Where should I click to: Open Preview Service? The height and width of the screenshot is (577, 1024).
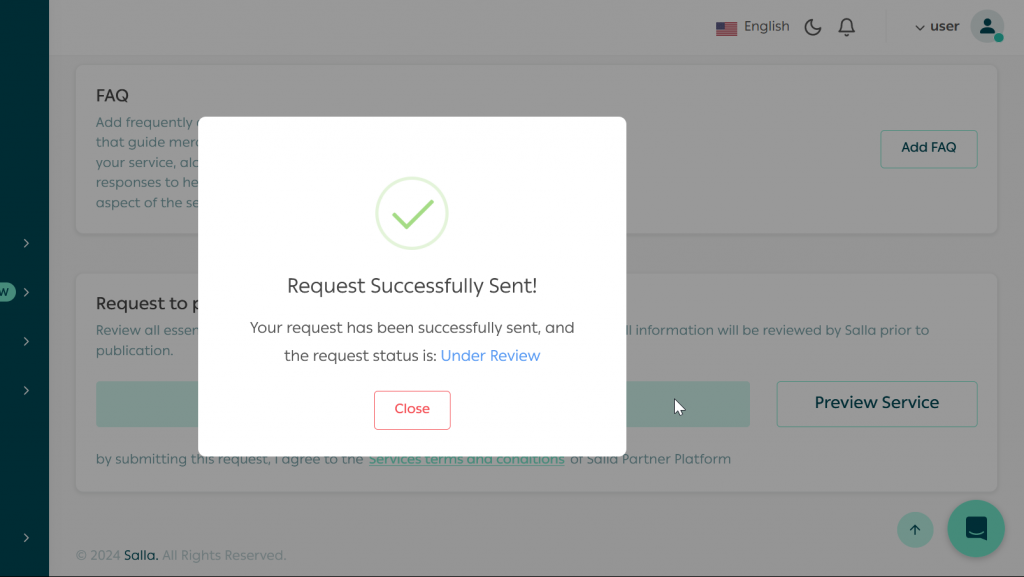(x=876, y=403)
